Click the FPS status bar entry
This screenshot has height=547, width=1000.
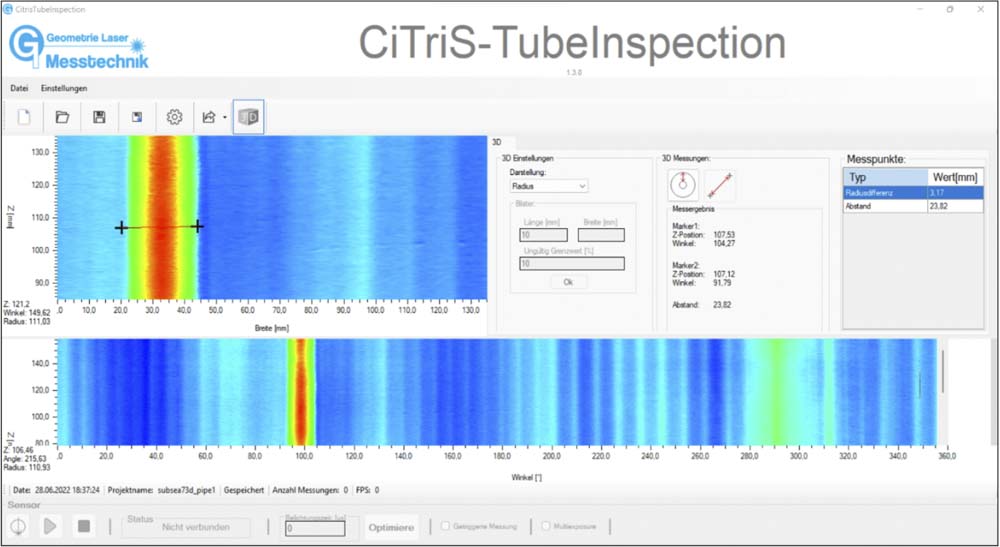tap(367, 490)
